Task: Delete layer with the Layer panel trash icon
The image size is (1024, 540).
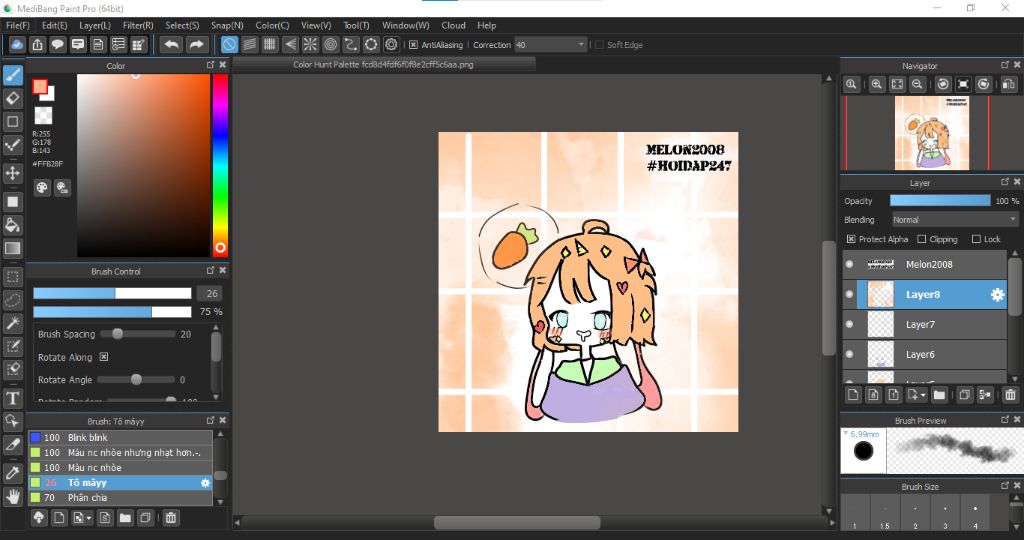Action: click(1010, 394)
